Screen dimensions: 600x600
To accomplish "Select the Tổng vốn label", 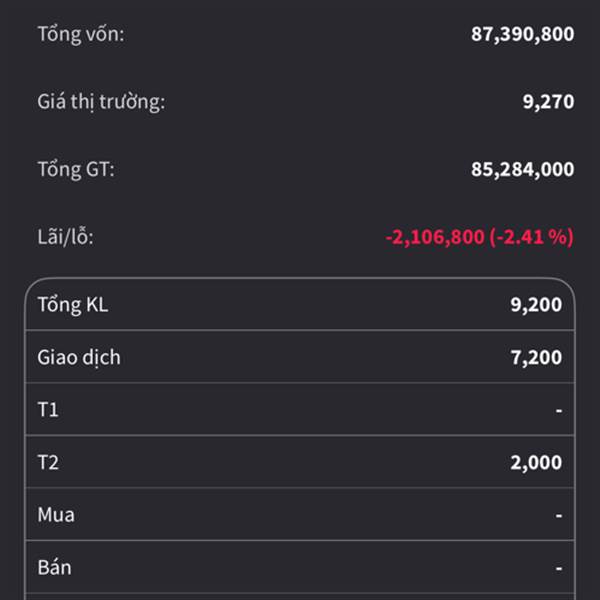I will [x=81, y=34].
